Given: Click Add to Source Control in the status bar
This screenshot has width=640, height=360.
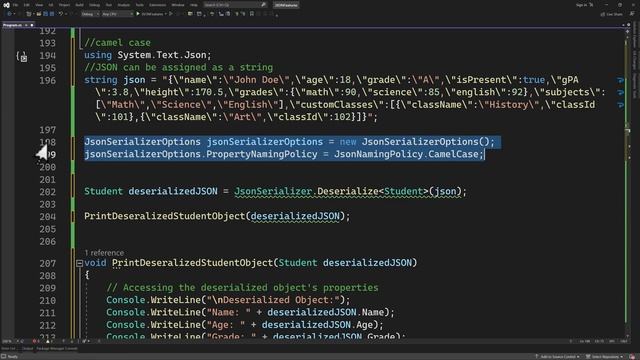Looking at the screenshot, I should tap(557, 357).
